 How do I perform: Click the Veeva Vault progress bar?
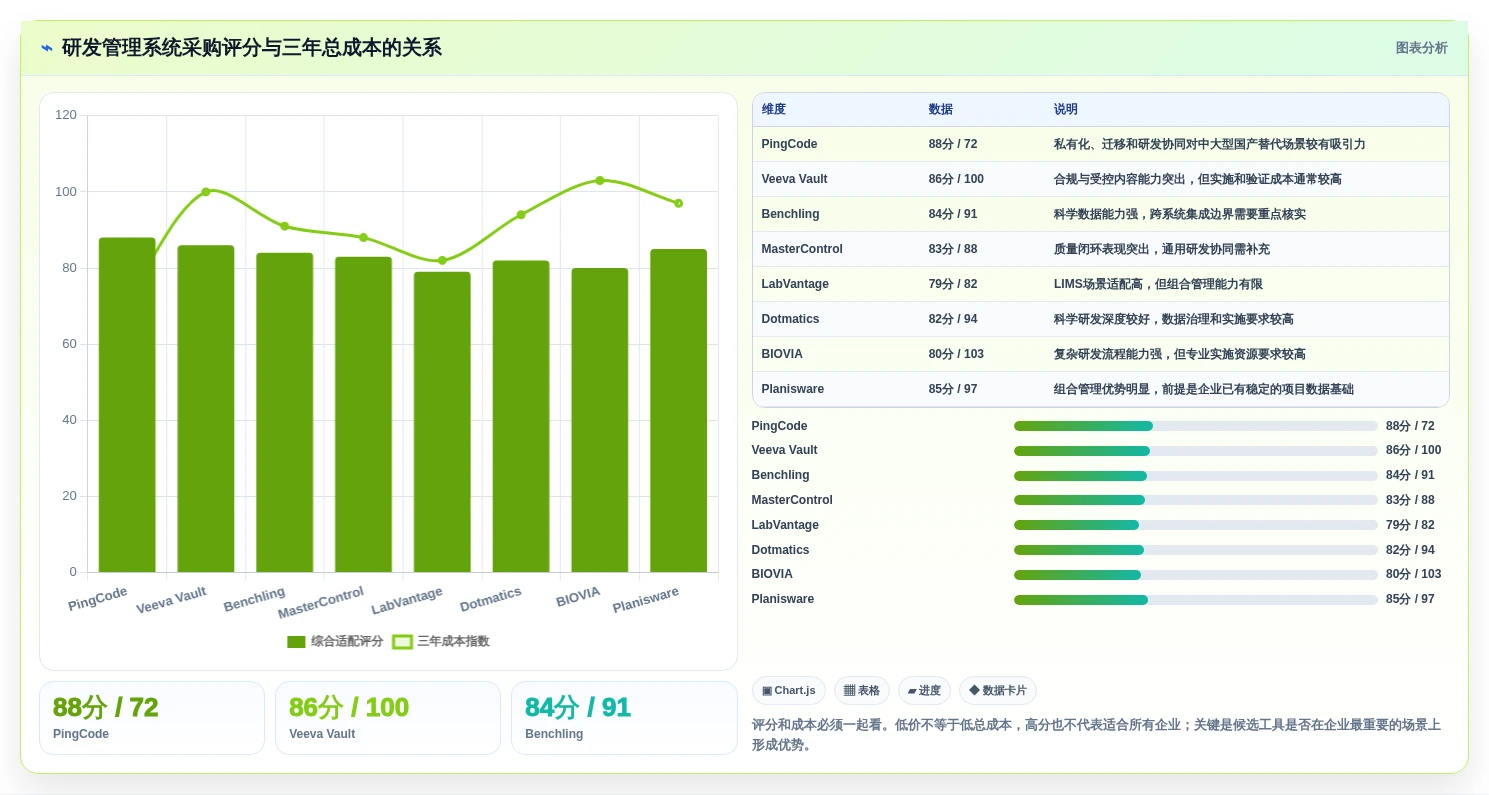[1196, 451]
